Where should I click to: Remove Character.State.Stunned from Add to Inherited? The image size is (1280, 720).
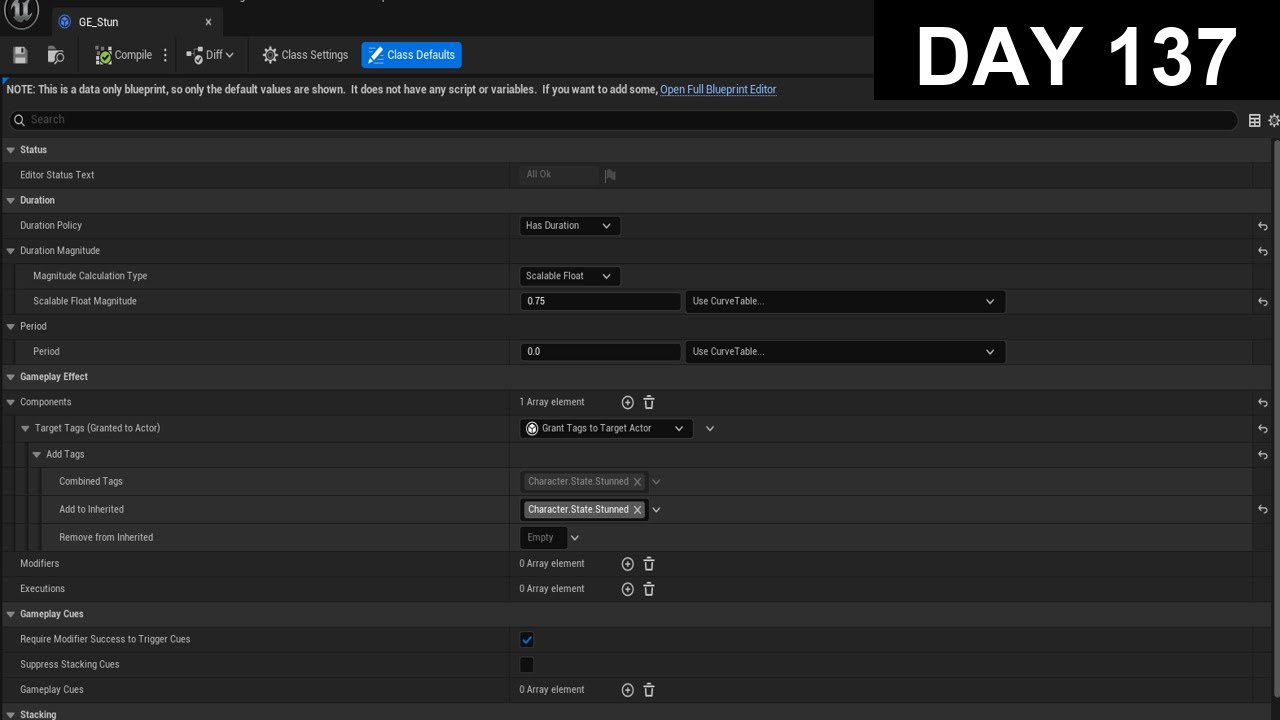638,510
